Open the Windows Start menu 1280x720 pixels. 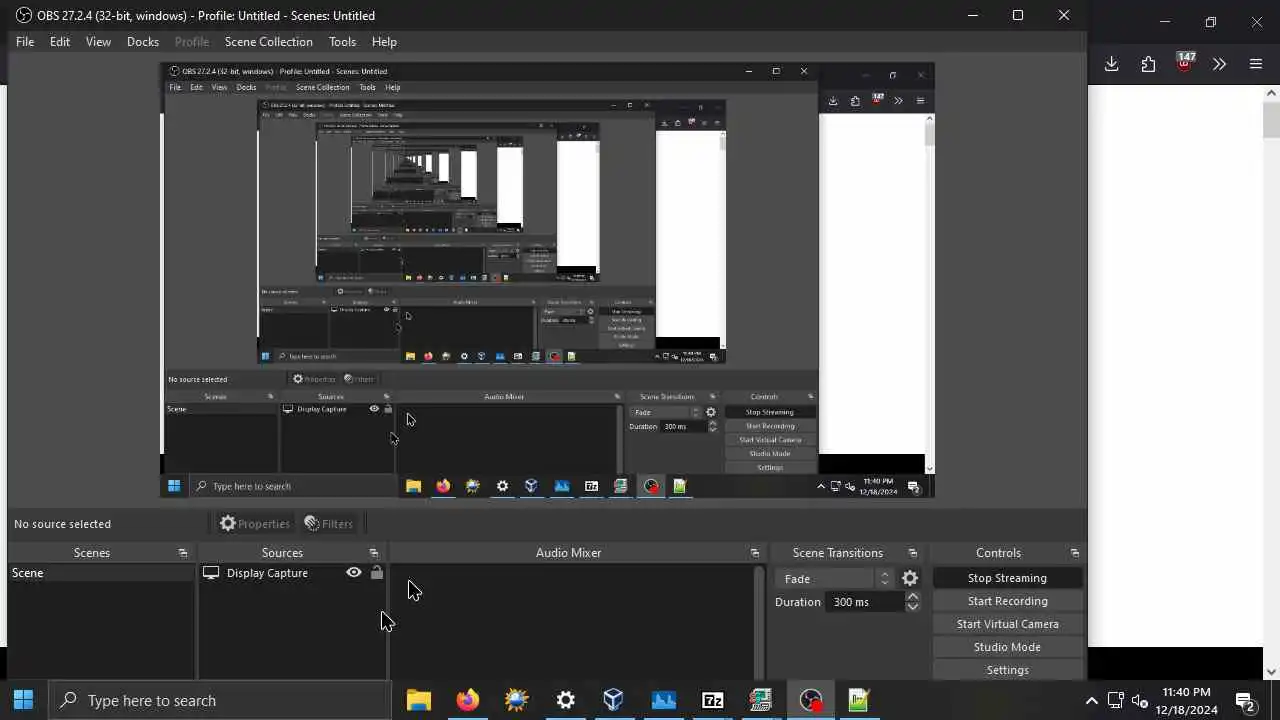[24, 700]
